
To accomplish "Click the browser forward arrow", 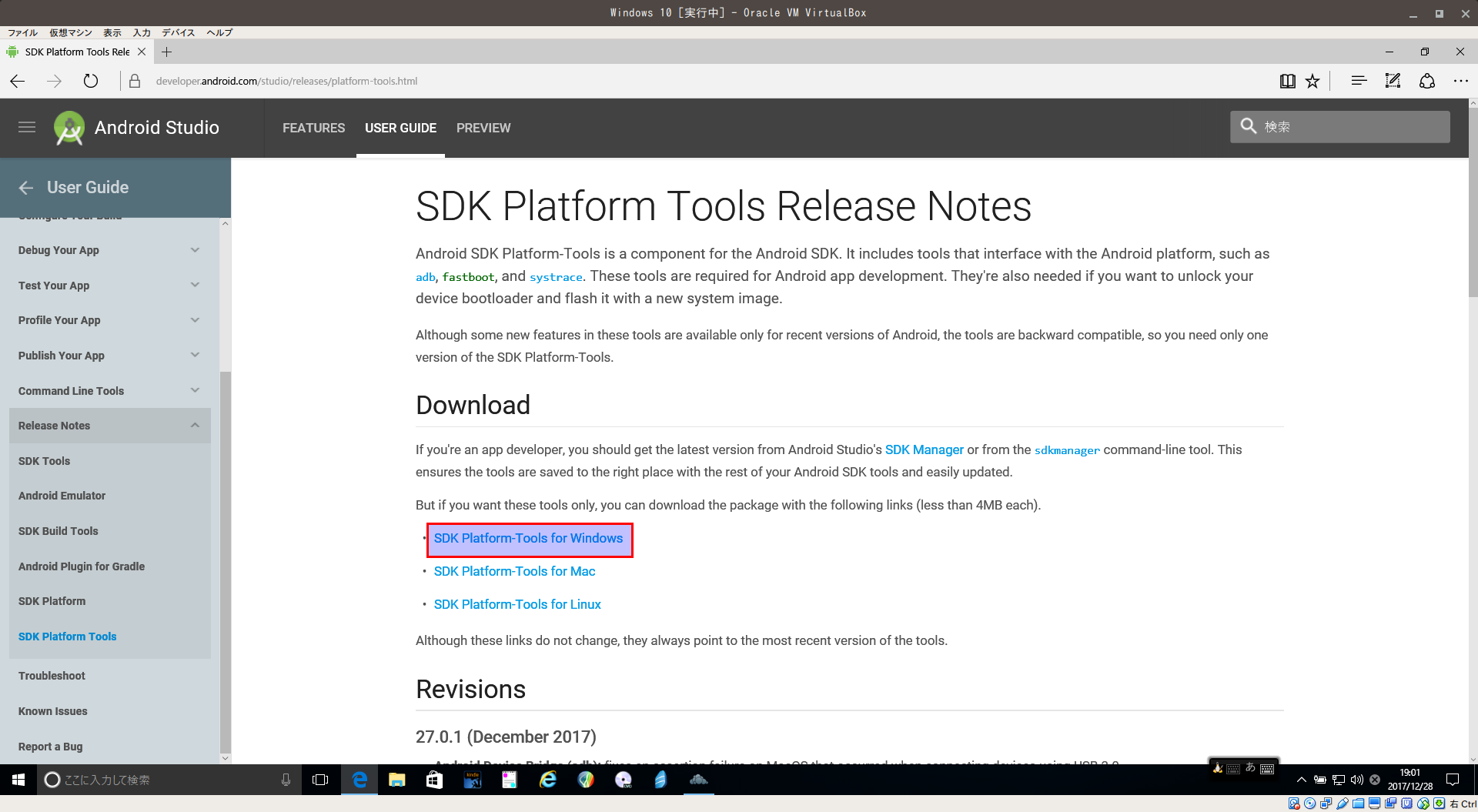I will tap(54, 81).
